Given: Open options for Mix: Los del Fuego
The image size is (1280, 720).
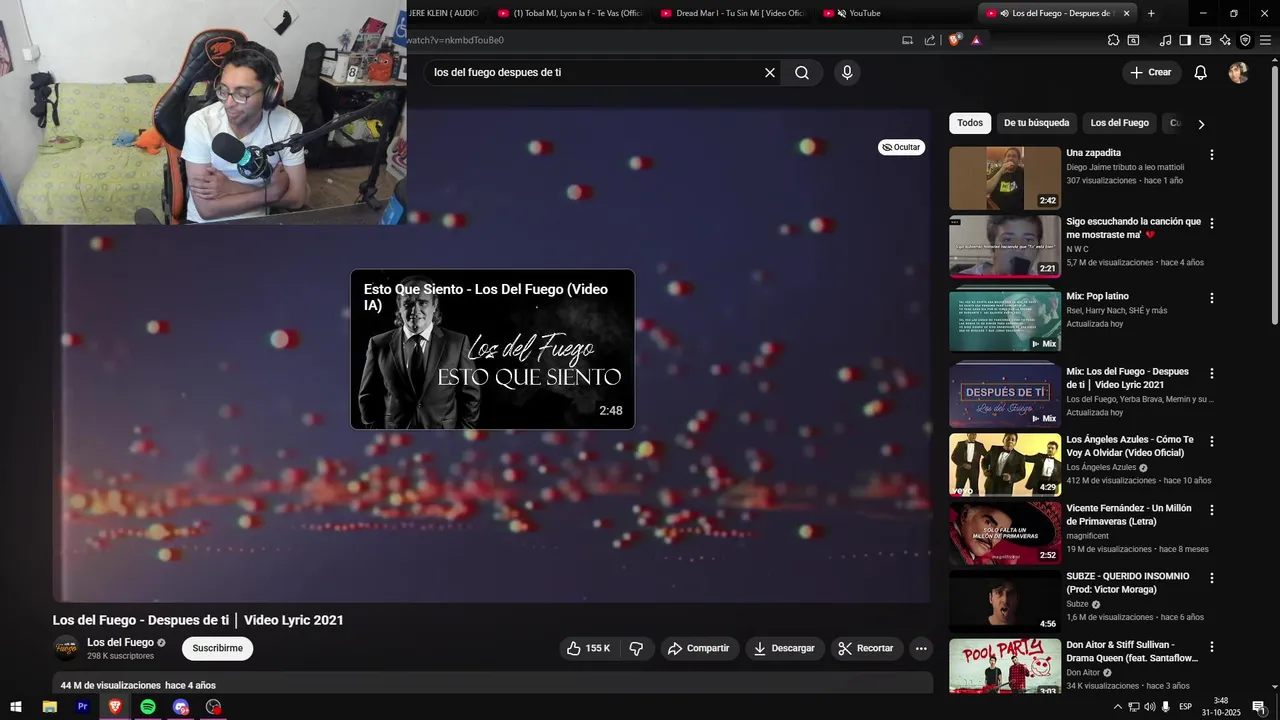Looking at the screenshot, I should [1212, 373].
